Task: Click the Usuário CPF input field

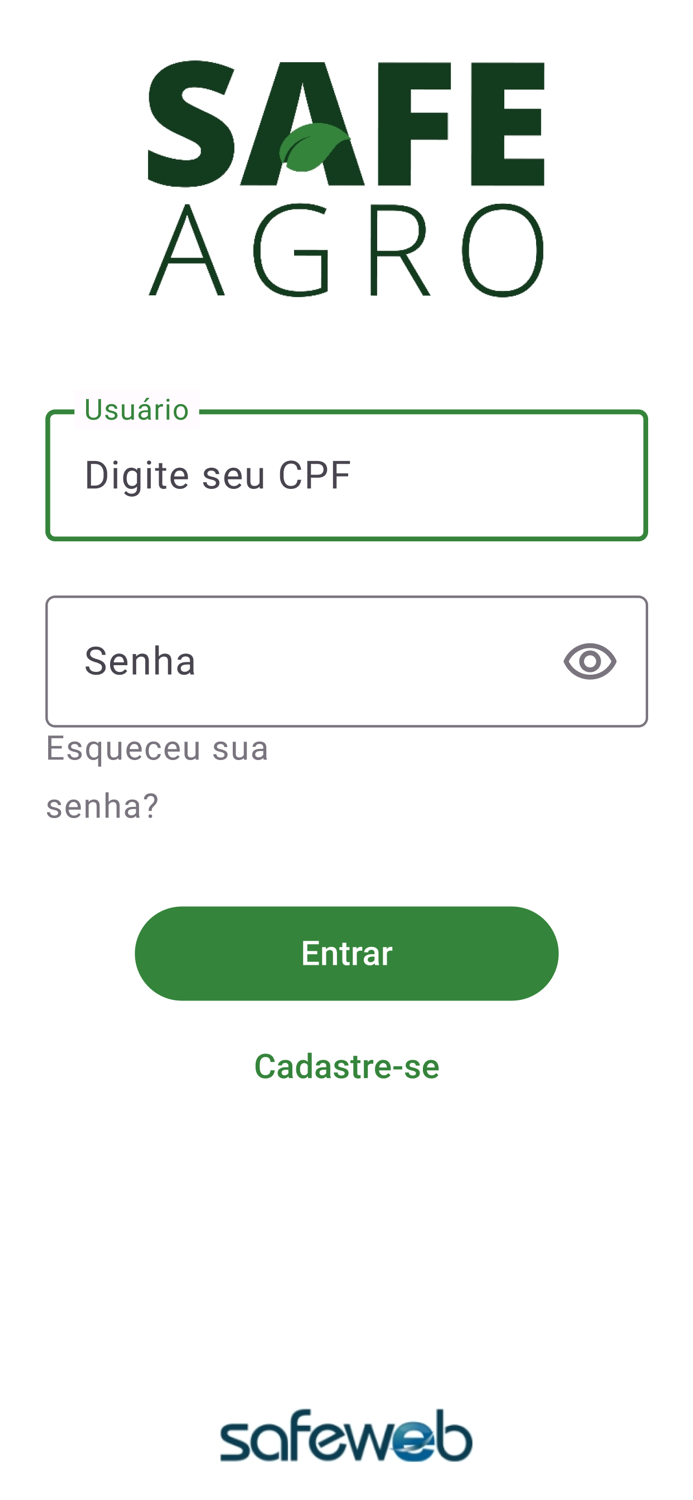Action: point(346,474)
